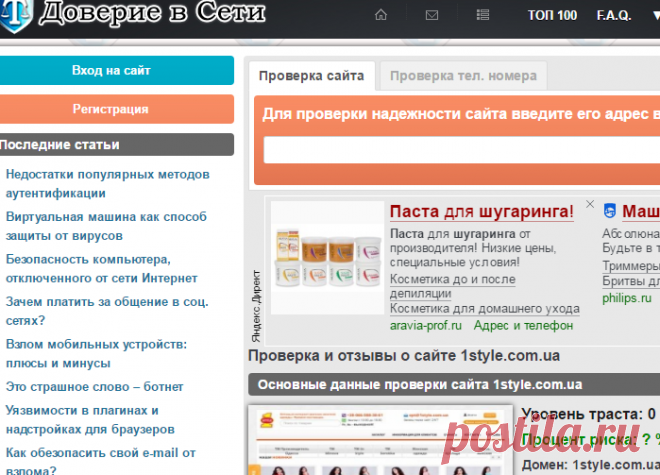This screenshot has height=475, width=660.
Task: Click the Домен: 1style.com.ua text
Action: click(591, 465)
